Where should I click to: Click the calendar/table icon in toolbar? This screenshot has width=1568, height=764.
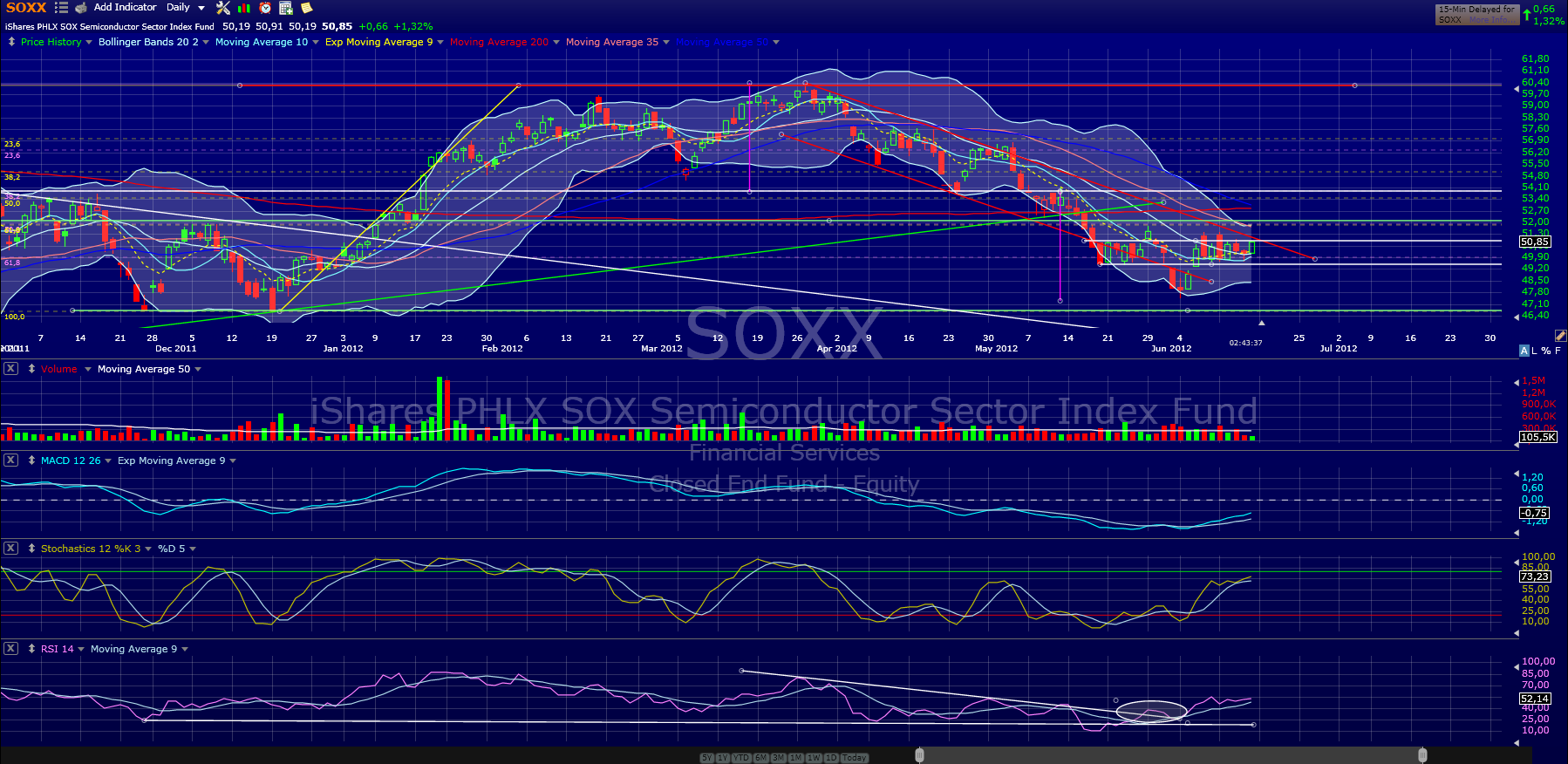click(286, 8)
